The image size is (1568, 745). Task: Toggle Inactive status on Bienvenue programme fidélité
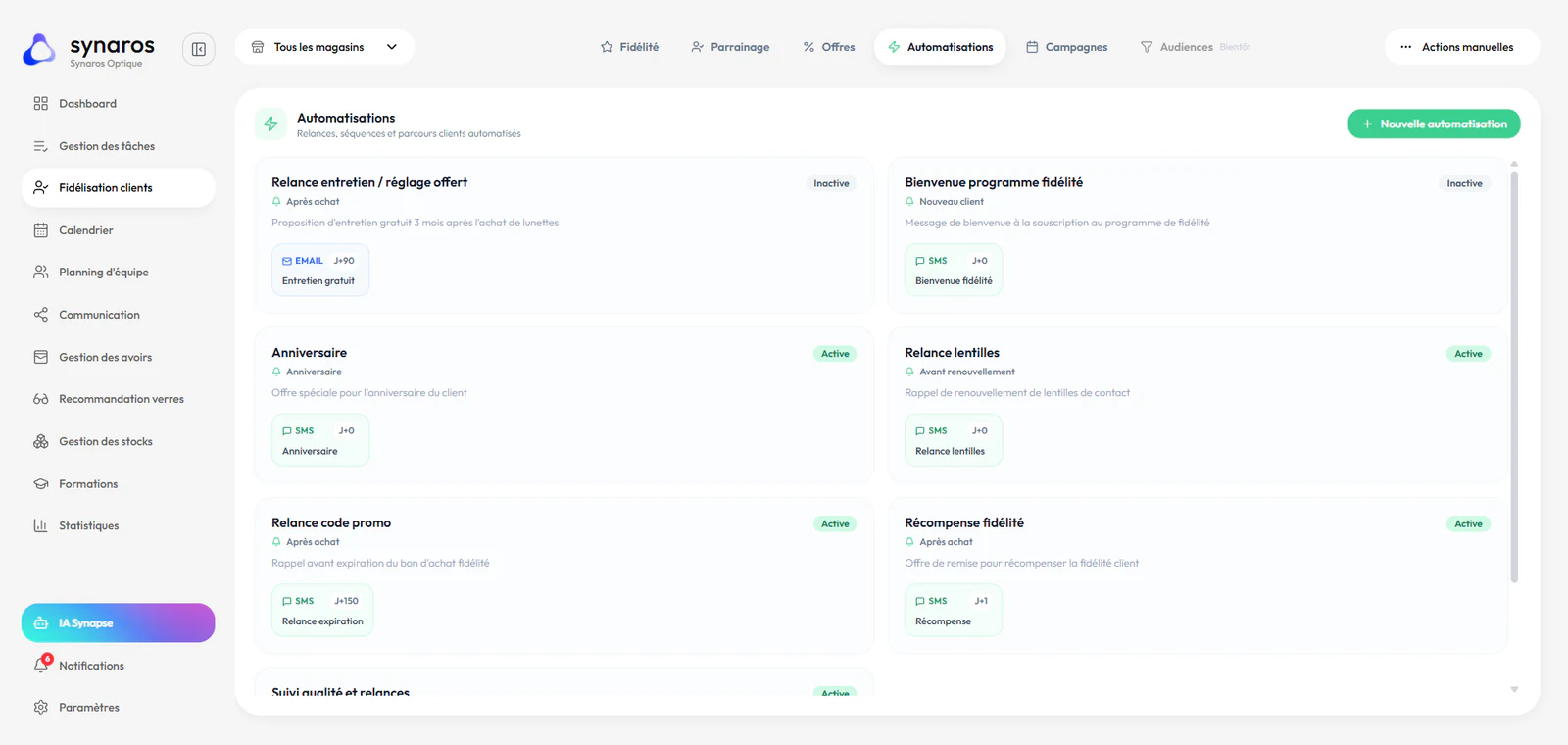(1464, 184)
